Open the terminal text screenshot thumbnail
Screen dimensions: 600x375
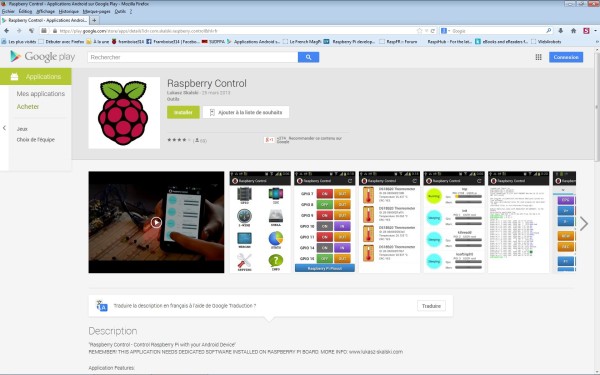coord(518,222)
